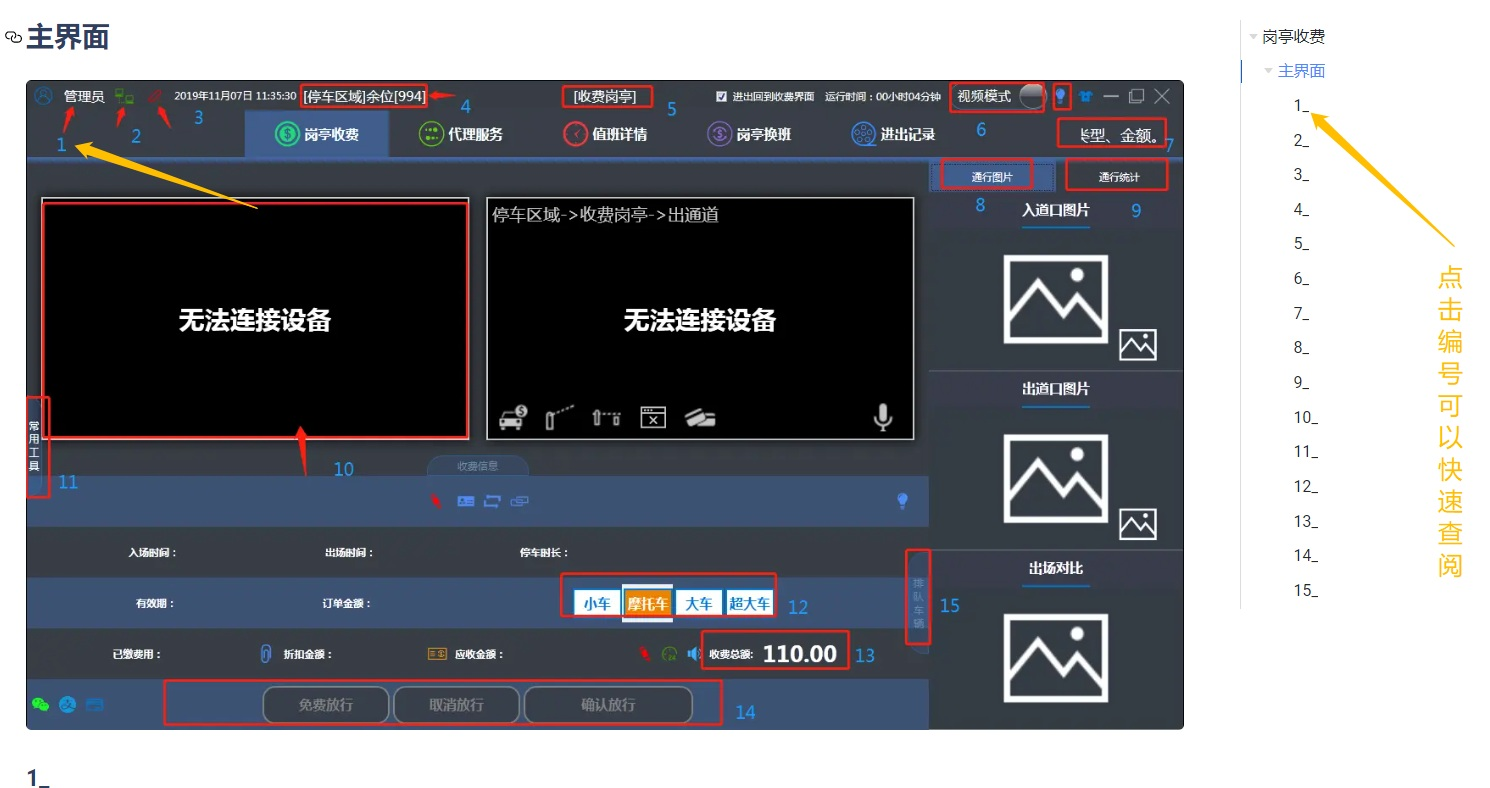Screen dimensions: 1490x788
Task: Select Alipay payment icon
Action: 68,704
